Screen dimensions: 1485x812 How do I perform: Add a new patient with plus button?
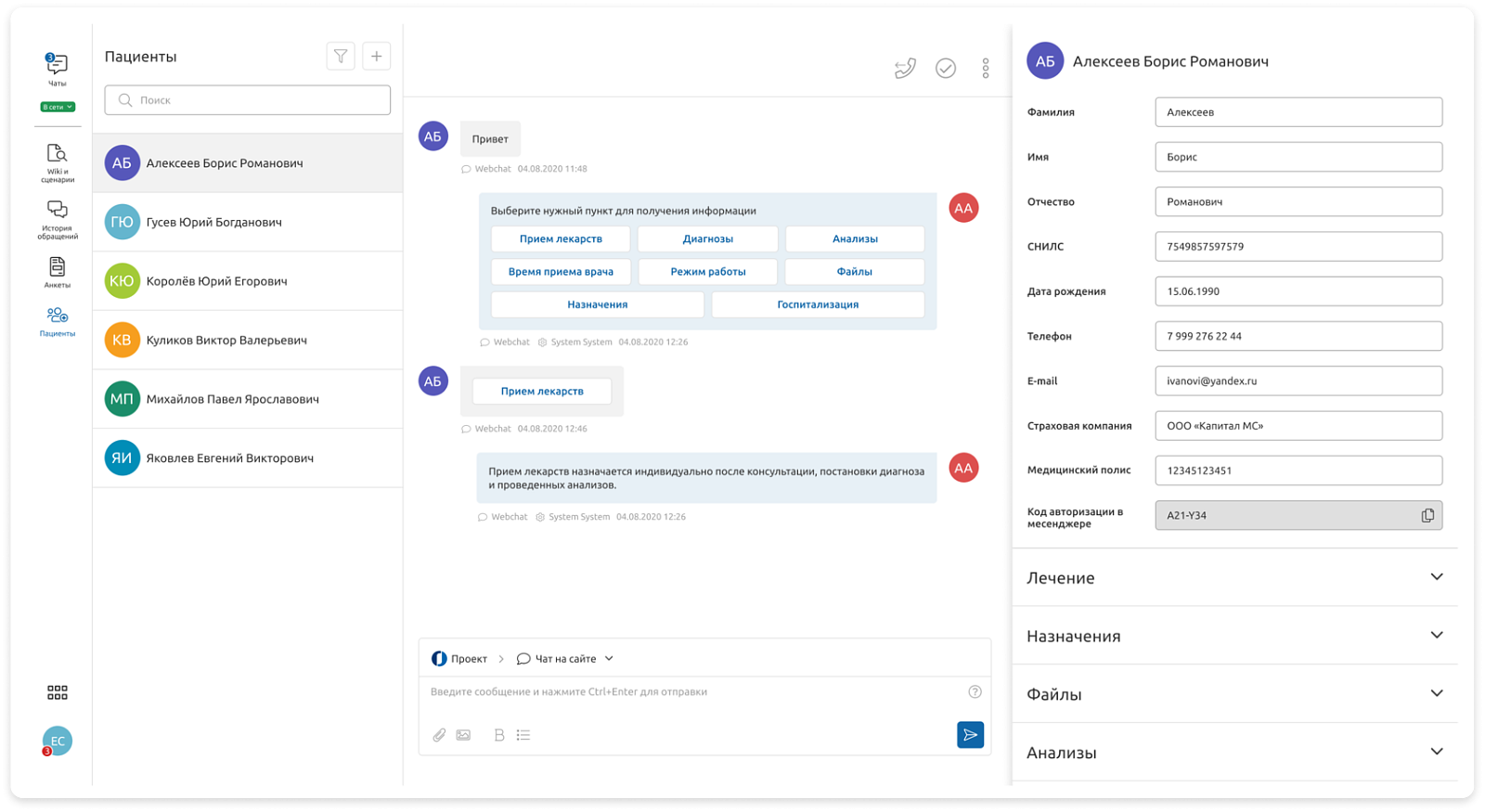click(376, 57)
